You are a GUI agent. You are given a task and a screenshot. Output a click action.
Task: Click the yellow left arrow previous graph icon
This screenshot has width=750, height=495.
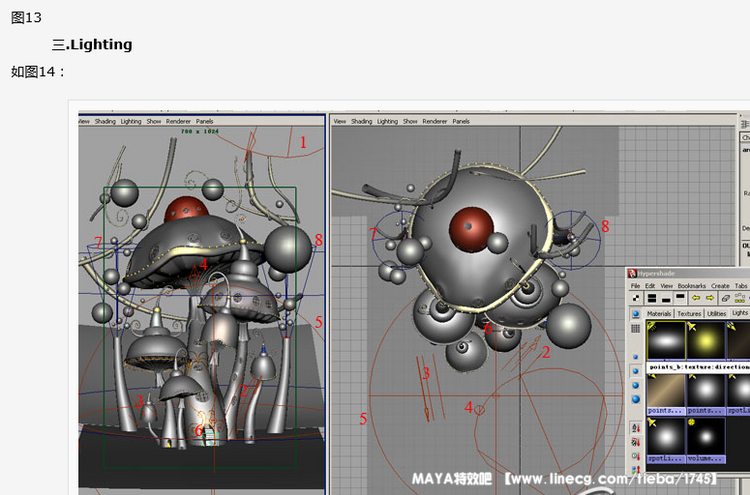696,298
